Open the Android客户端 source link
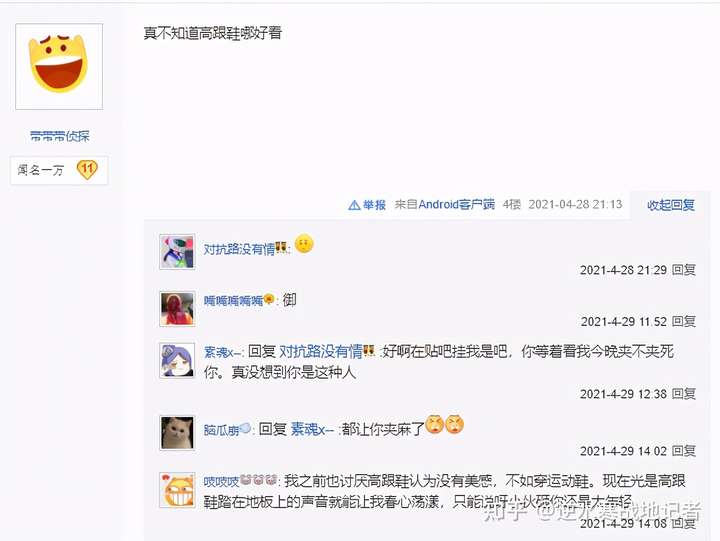The image size is (720, 541). 444,204
